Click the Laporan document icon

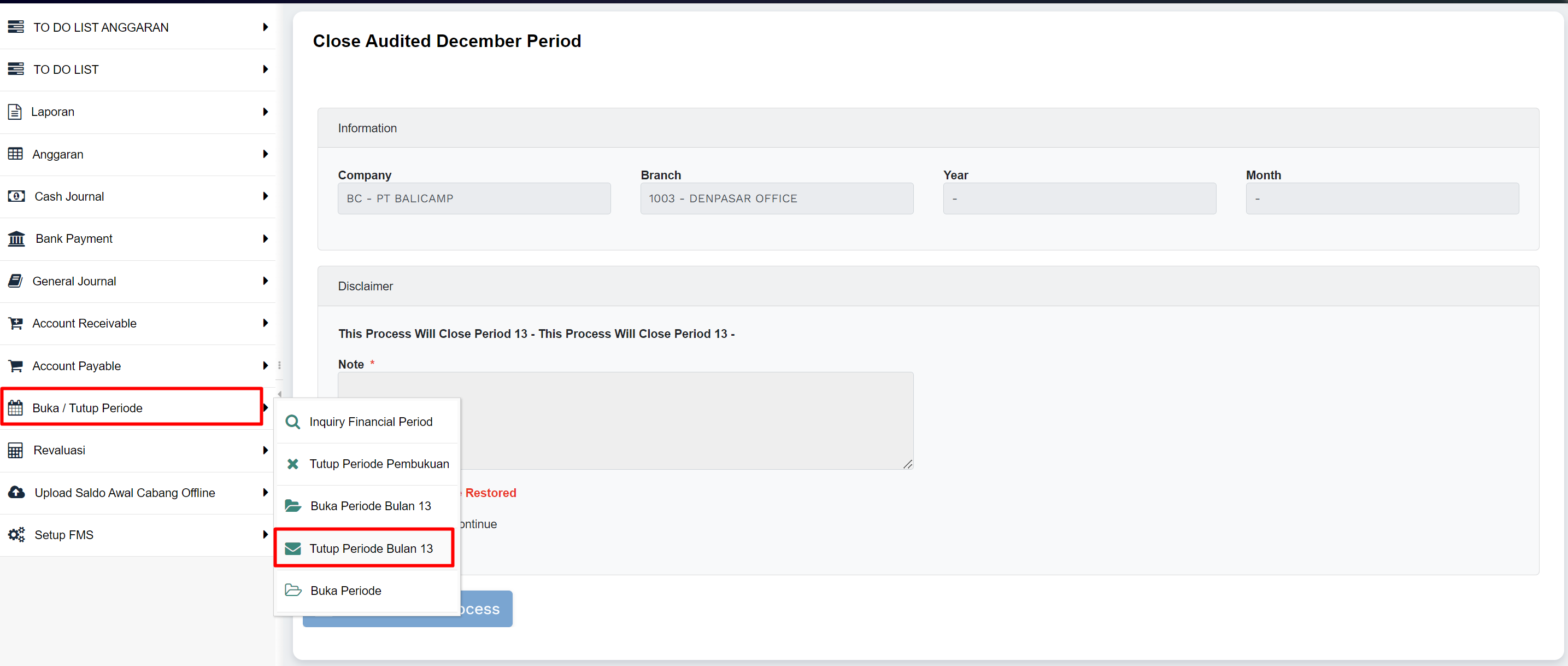(15, 112)
